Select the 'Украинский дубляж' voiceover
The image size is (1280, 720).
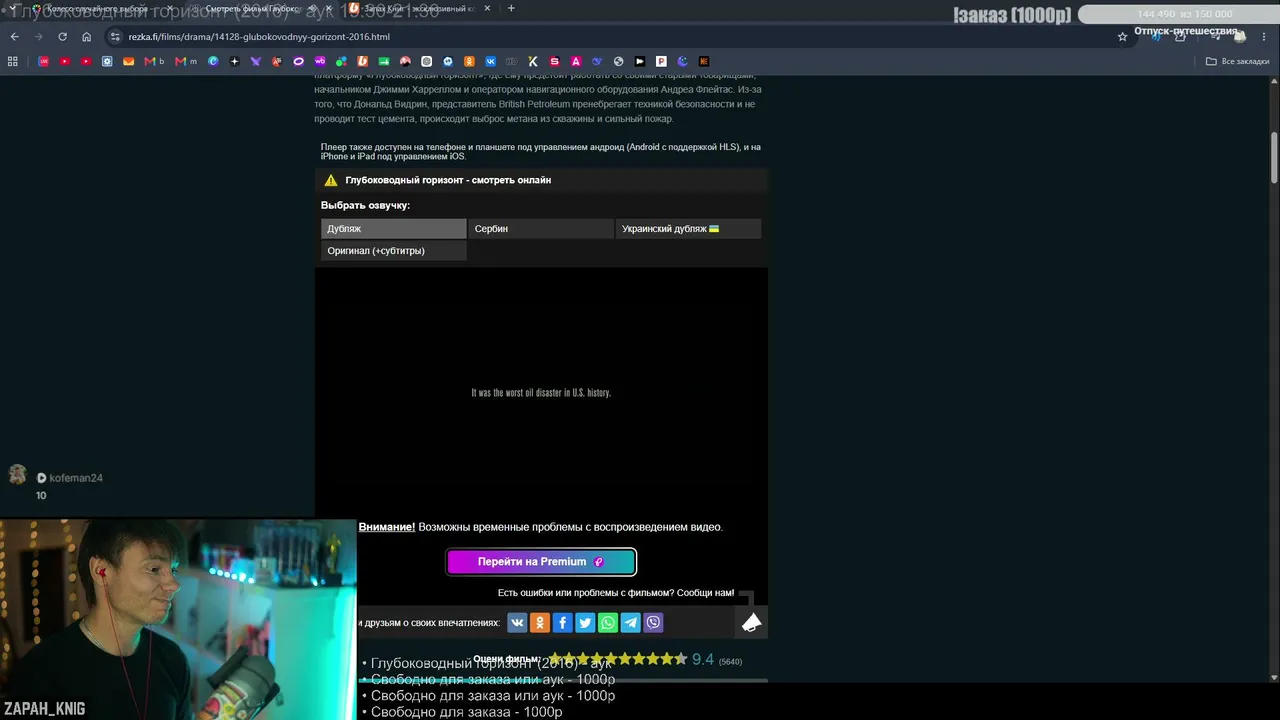[688, 229]
